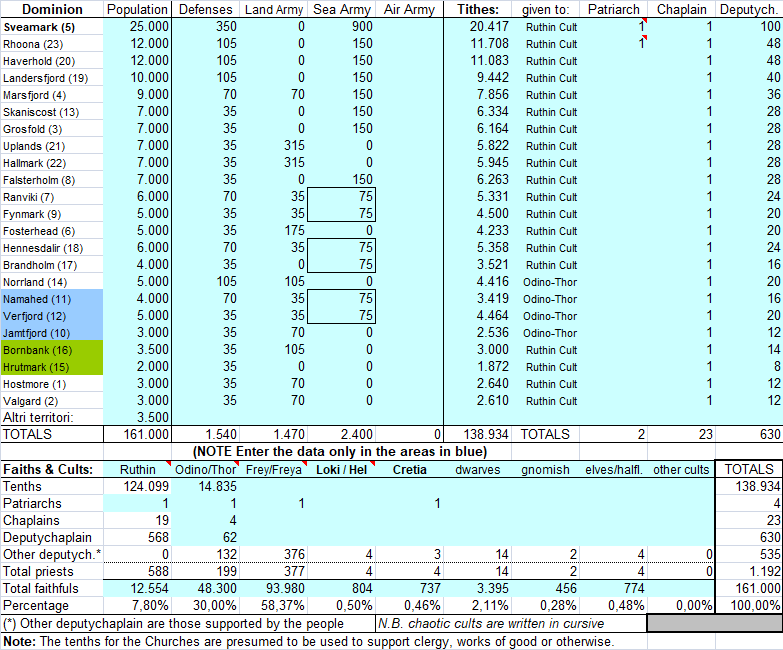Select Sveamark population value 25.000
This screenshot has width=783, height=650.
137,27
